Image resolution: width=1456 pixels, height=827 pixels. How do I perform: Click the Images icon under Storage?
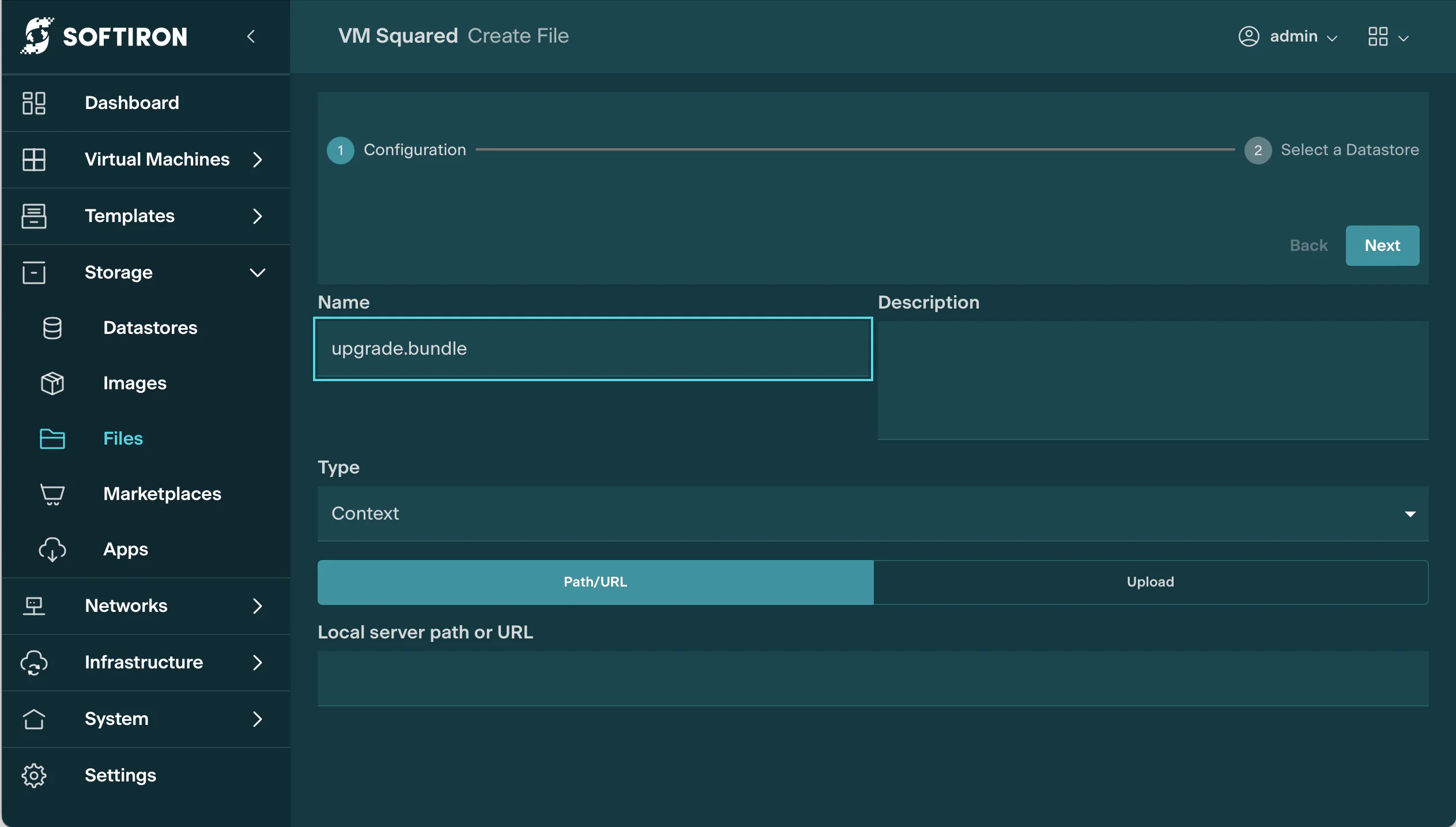52,382
